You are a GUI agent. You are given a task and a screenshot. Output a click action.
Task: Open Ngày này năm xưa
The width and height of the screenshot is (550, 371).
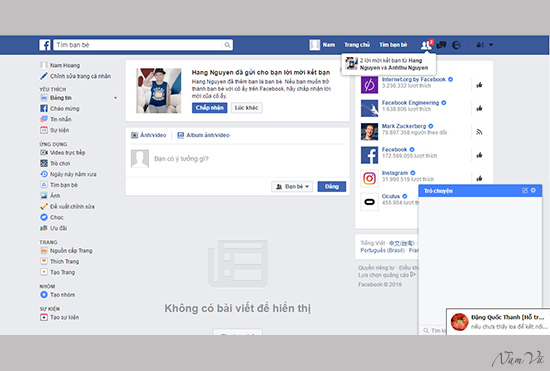[x=68, y=174]
